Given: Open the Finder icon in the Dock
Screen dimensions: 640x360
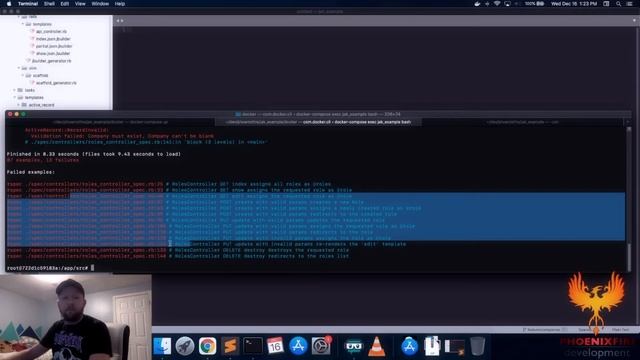Looking at the screenshot, I should [162, 346].
